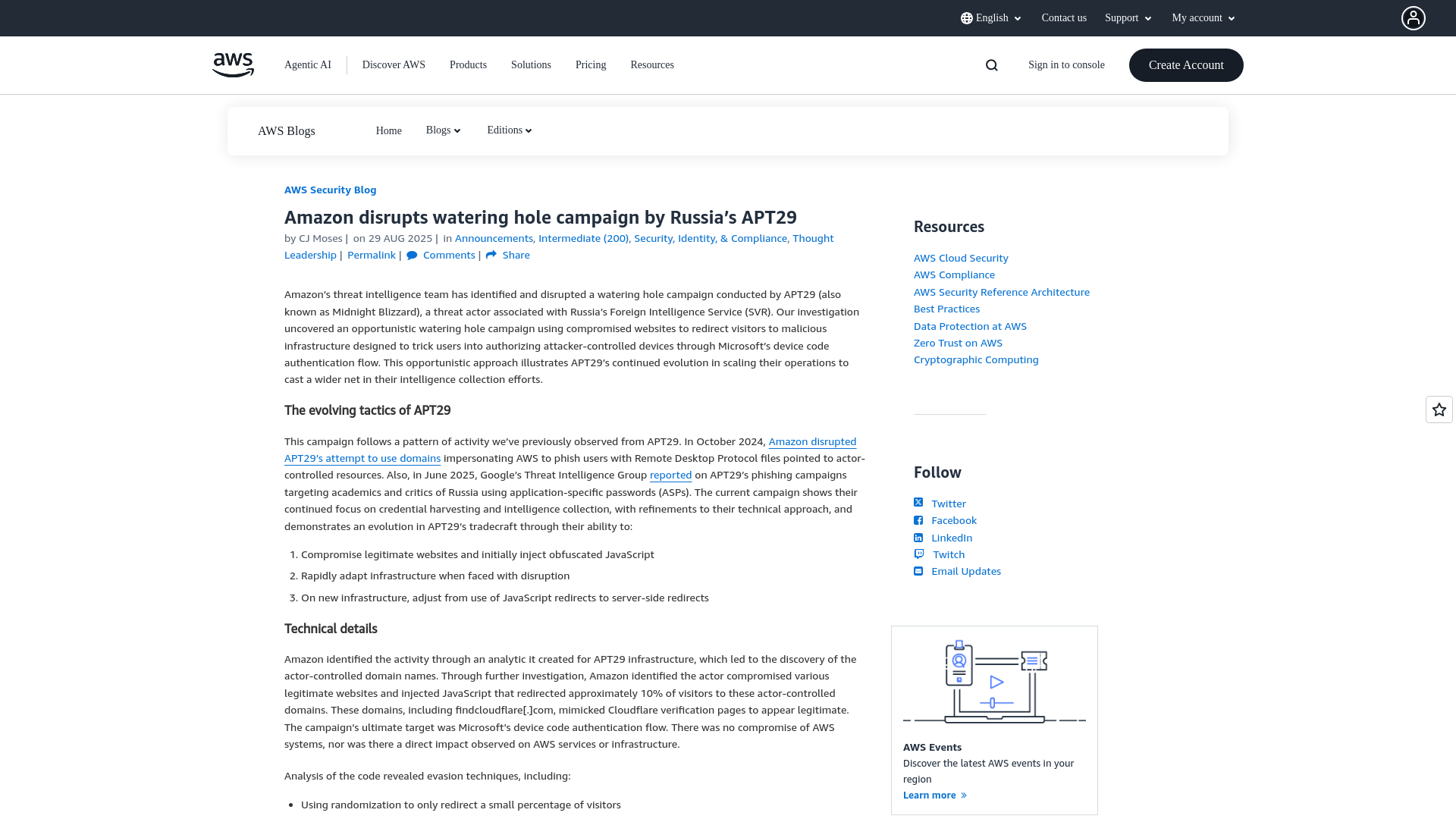Click the AWS Events illustration
The width and height of the screenshot is (1456, 819).
[994, 681]
